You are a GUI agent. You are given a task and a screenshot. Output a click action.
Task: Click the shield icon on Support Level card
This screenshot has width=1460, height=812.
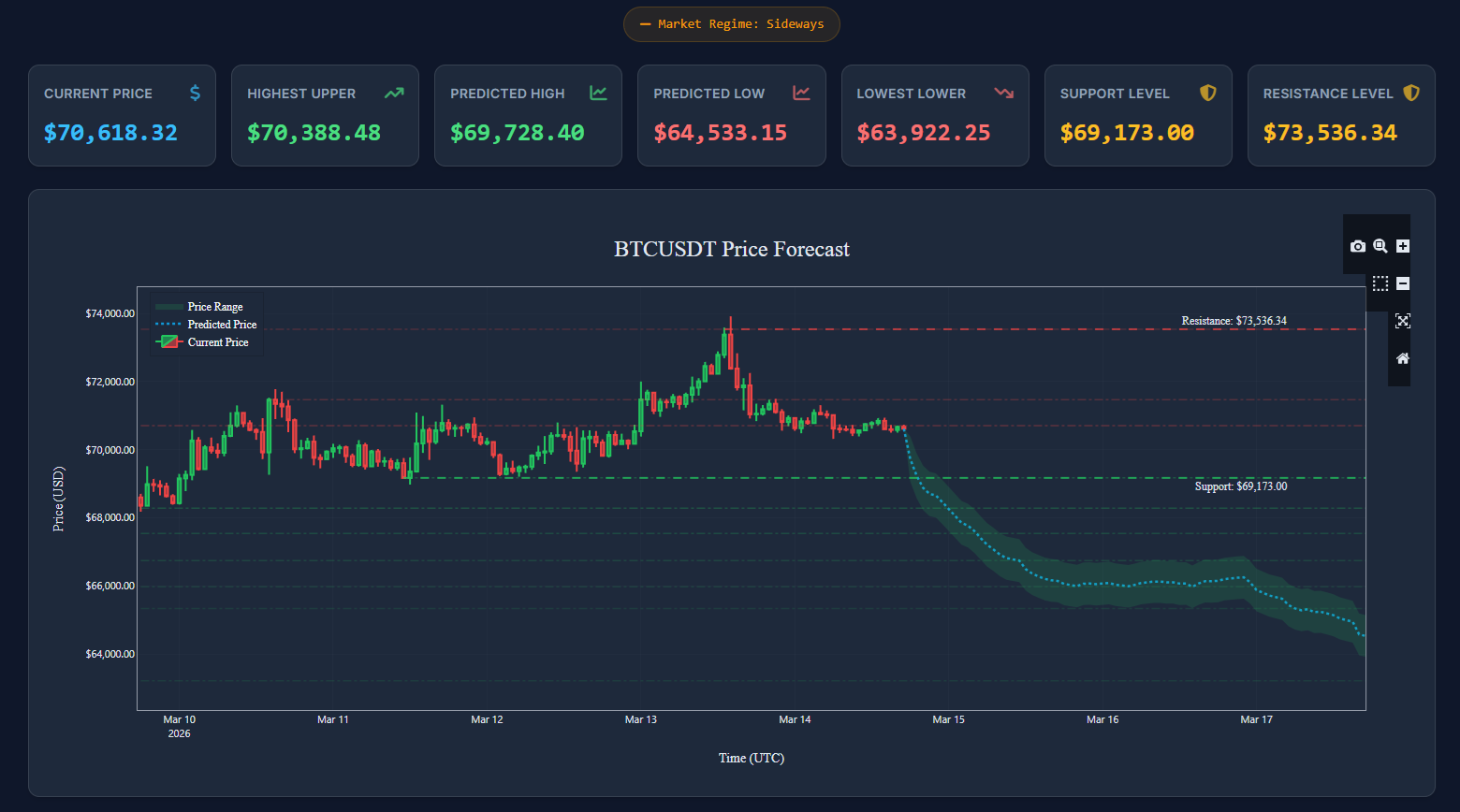pos(1208,93)
